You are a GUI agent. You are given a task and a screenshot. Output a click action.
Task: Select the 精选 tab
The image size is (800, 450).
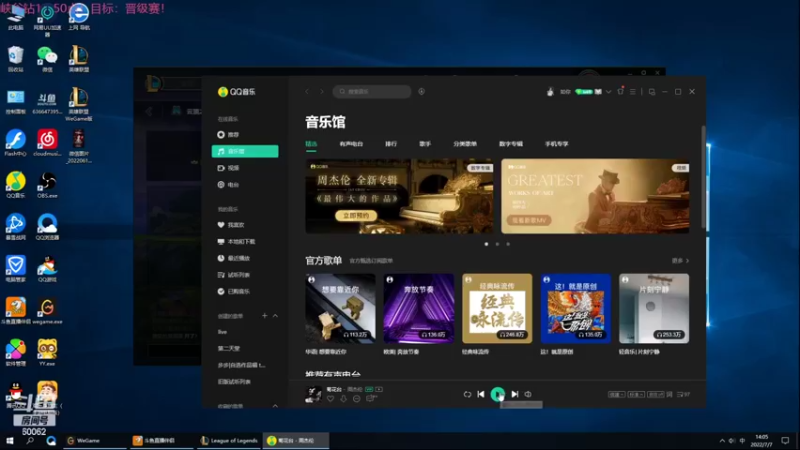pos(311,144)
